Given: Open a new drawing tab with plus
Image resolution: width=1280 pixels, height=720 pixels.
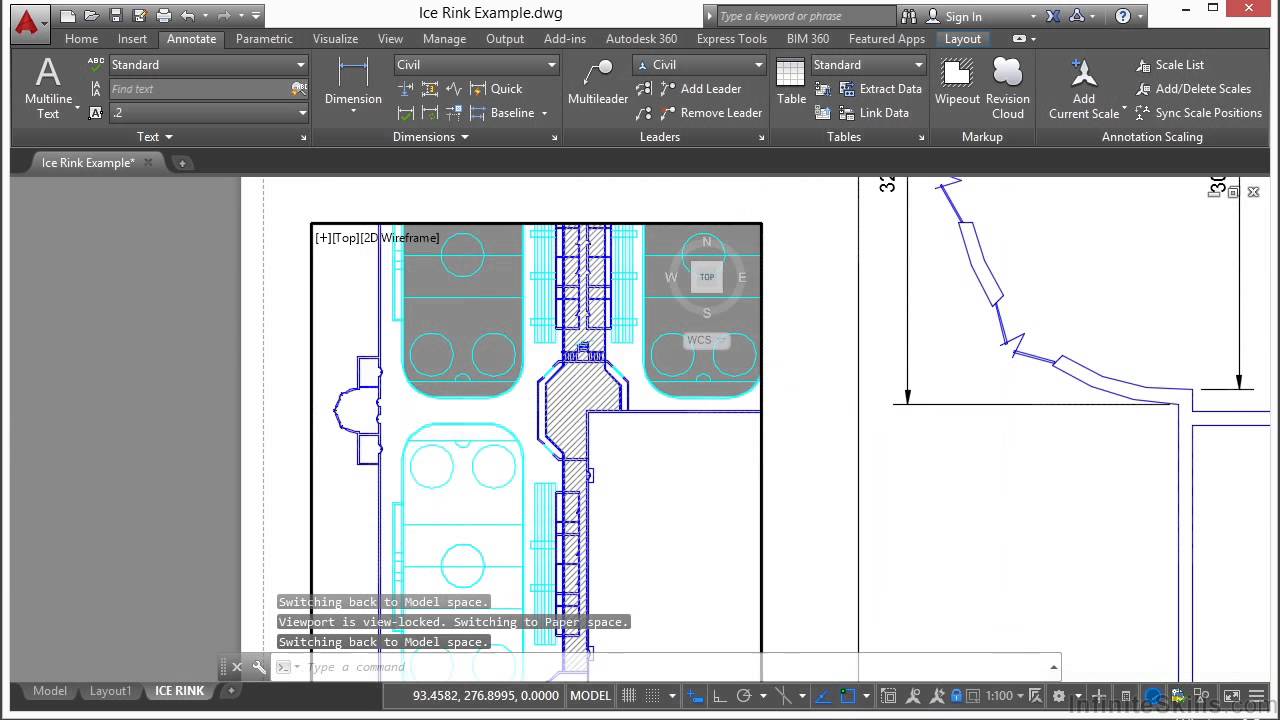Looking at the screenshot, I should [x=182, y=163].
